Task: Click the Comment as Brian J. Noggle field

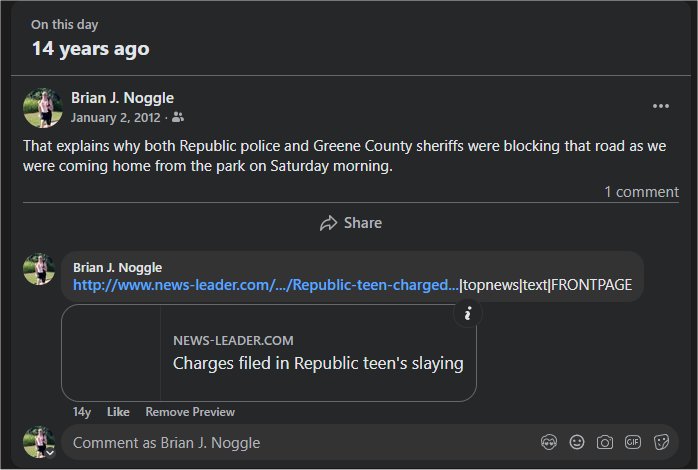Action: coord(300,442)
